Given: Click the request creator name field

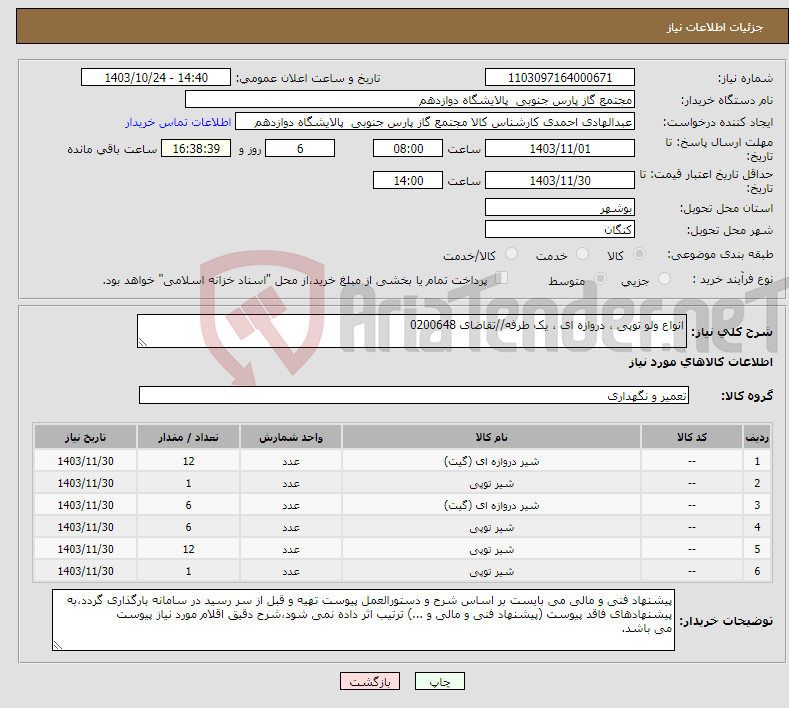Looking at the screenshot, I should pos(435,122).
